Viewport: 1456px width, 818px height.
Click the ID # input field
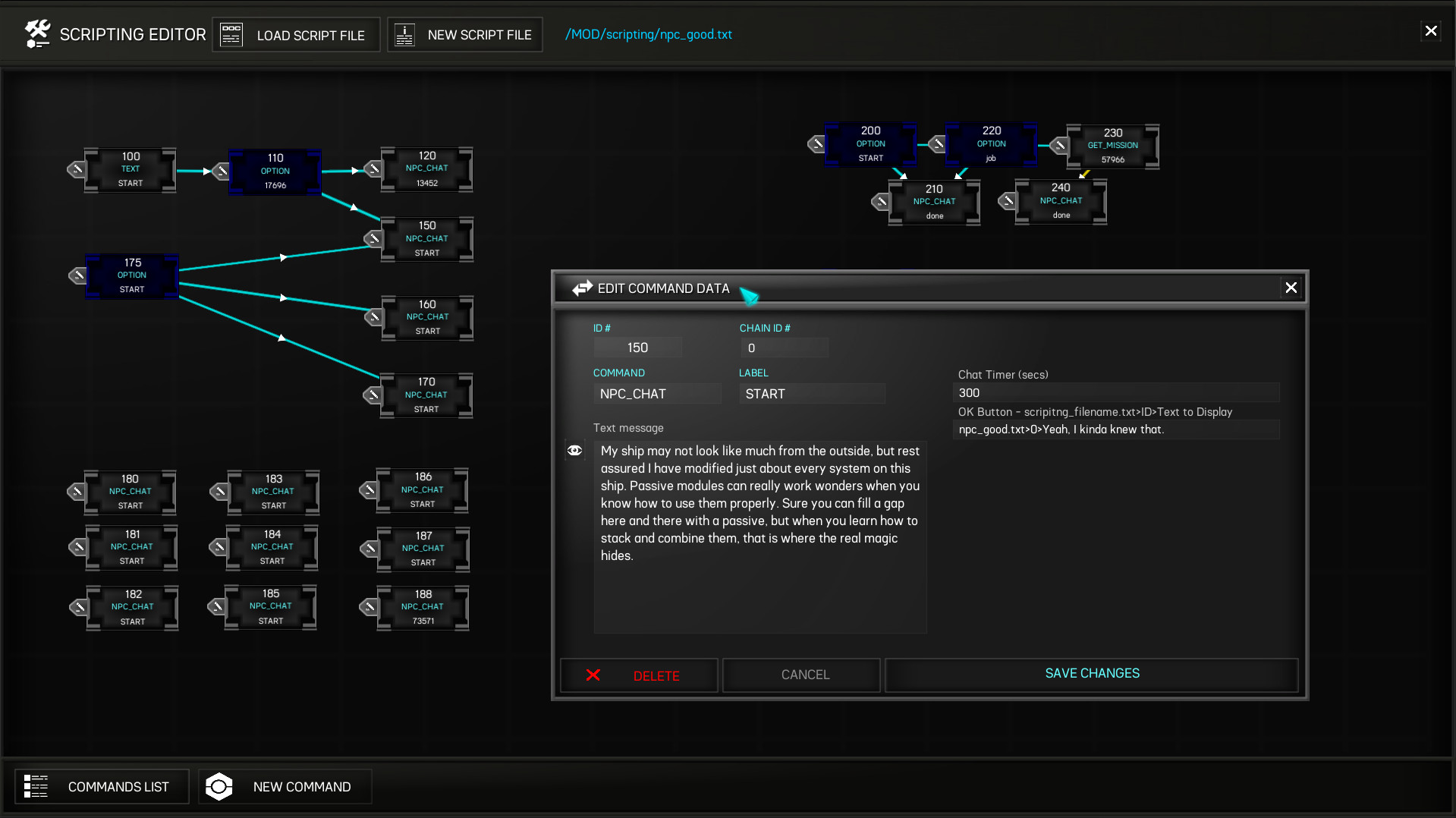coord(637,347)
